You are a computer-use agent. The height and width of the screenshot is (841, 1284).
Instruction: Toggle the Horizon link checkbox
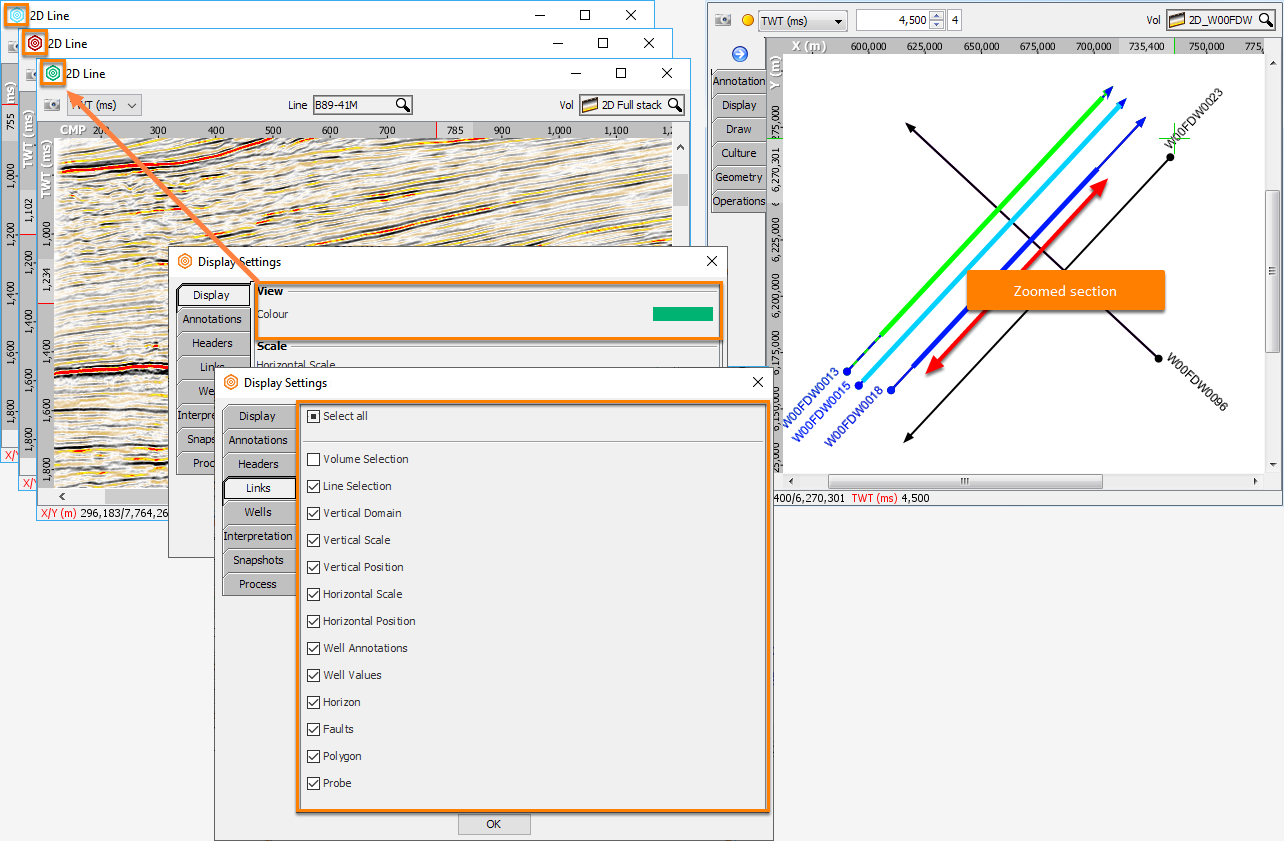coord(314,702)
